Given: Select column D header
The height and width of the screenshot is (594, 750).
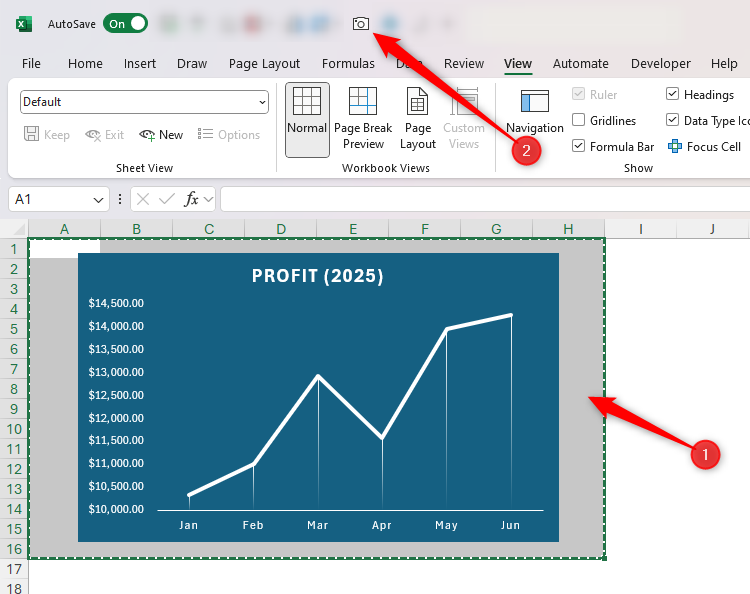Looking at the screenshot, I should [281, 230].
